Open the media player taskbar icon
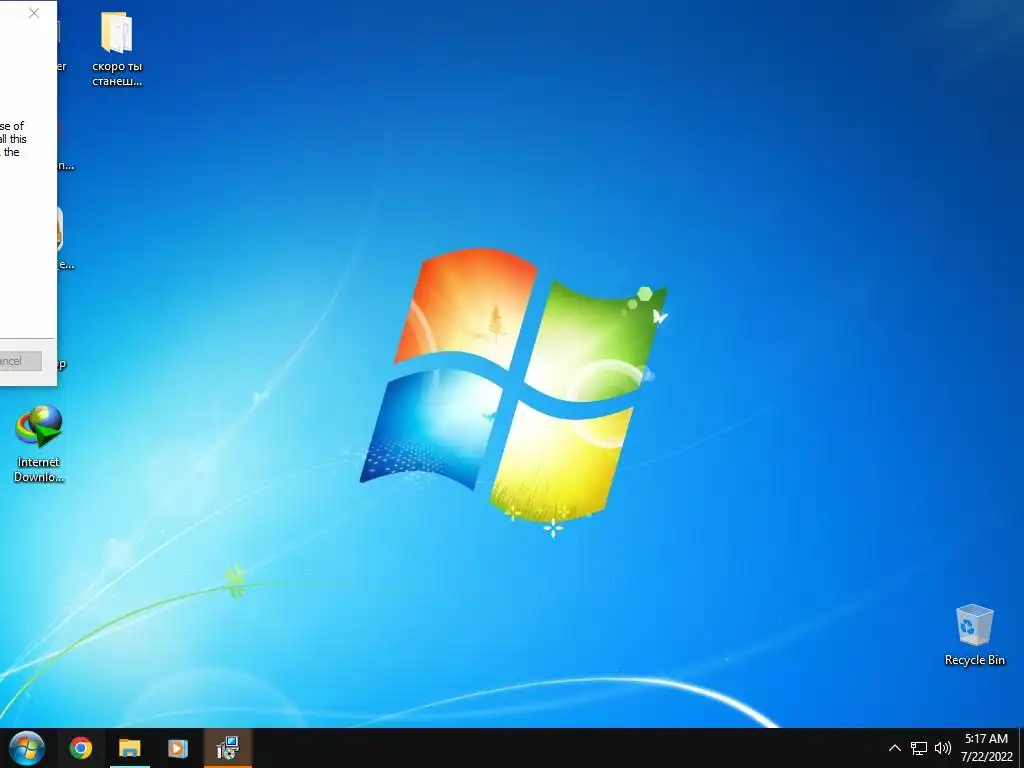The width and height of the screenshot is (1024, 768). [178, 748]
